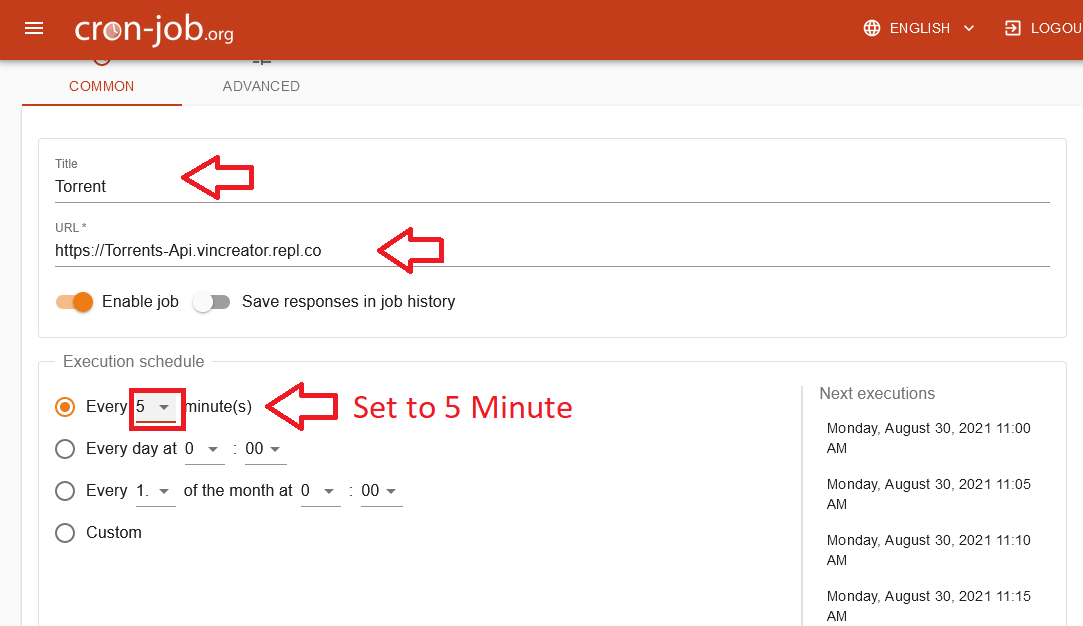Click the Next executions heading

(x=876, y=394)
